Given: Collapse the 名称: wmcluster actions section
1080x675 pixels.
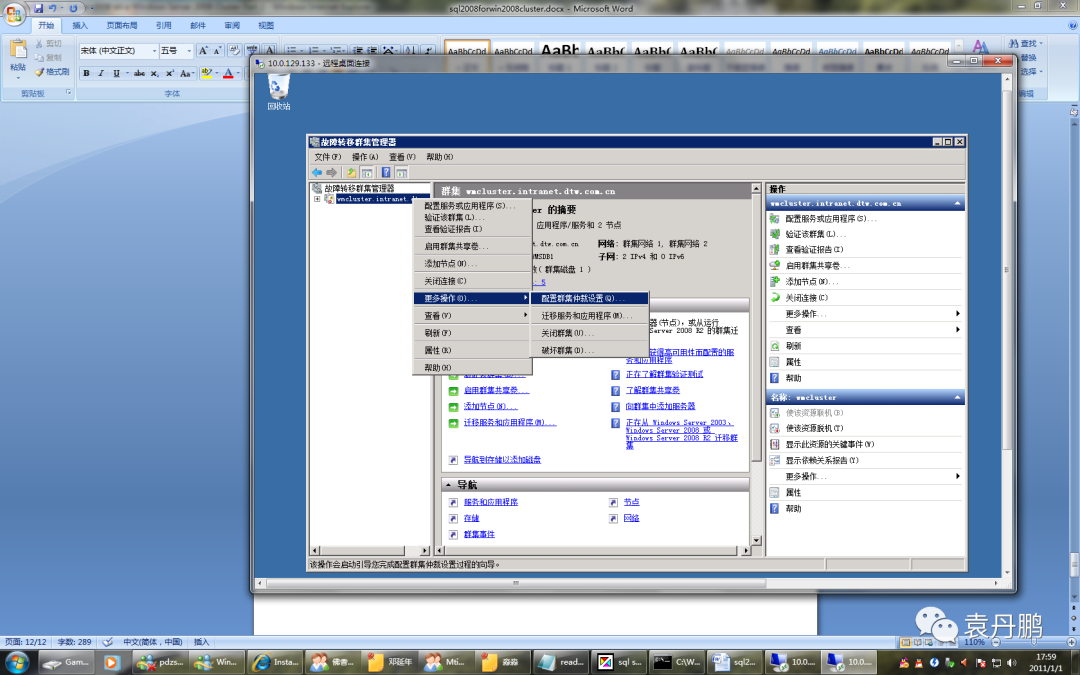Looking at the screenshot, I should (x=957, y=397).
